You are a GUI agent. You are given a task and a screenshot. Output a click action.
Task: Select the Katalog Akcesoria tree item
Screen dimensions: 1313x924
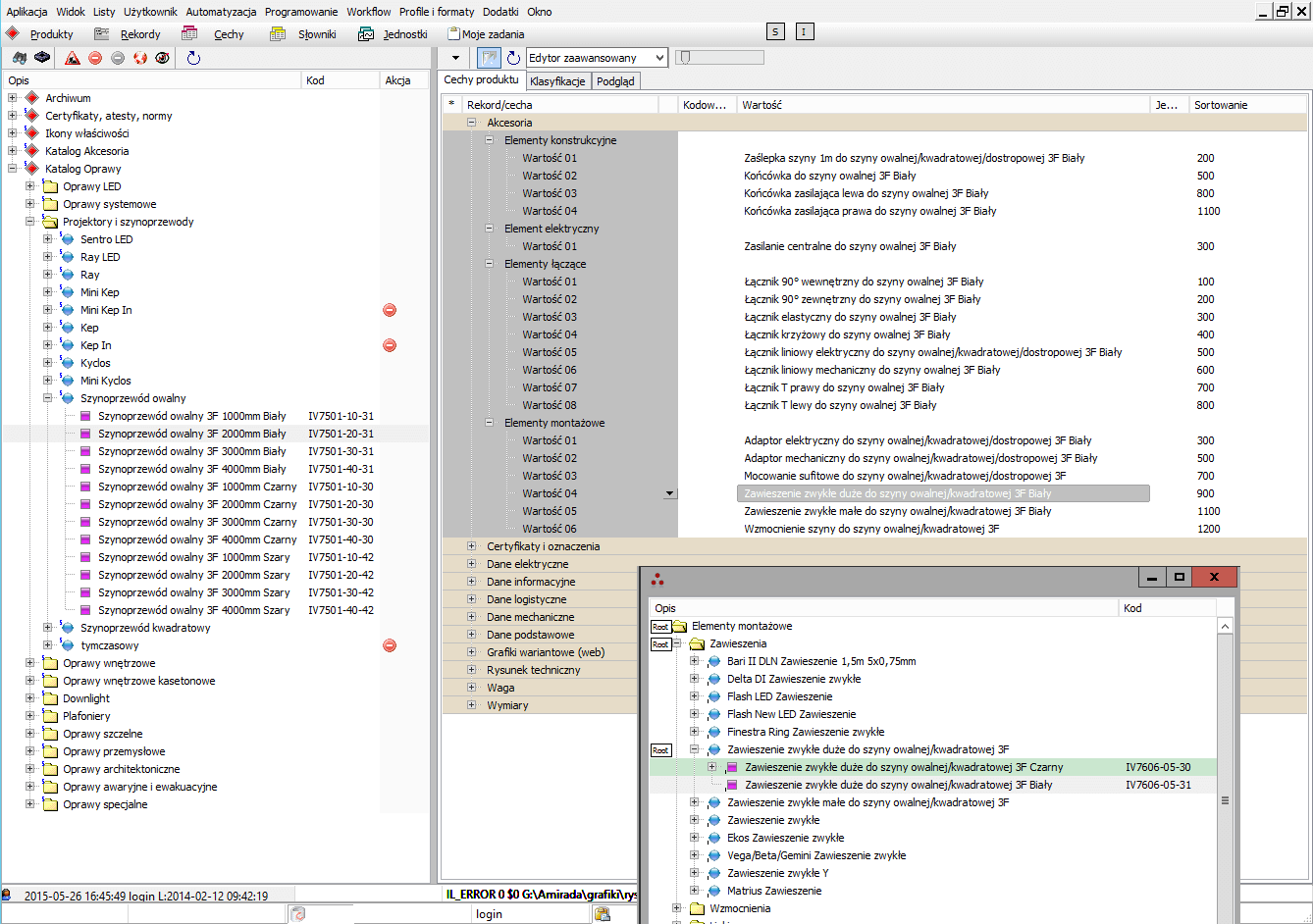point(86,151)
